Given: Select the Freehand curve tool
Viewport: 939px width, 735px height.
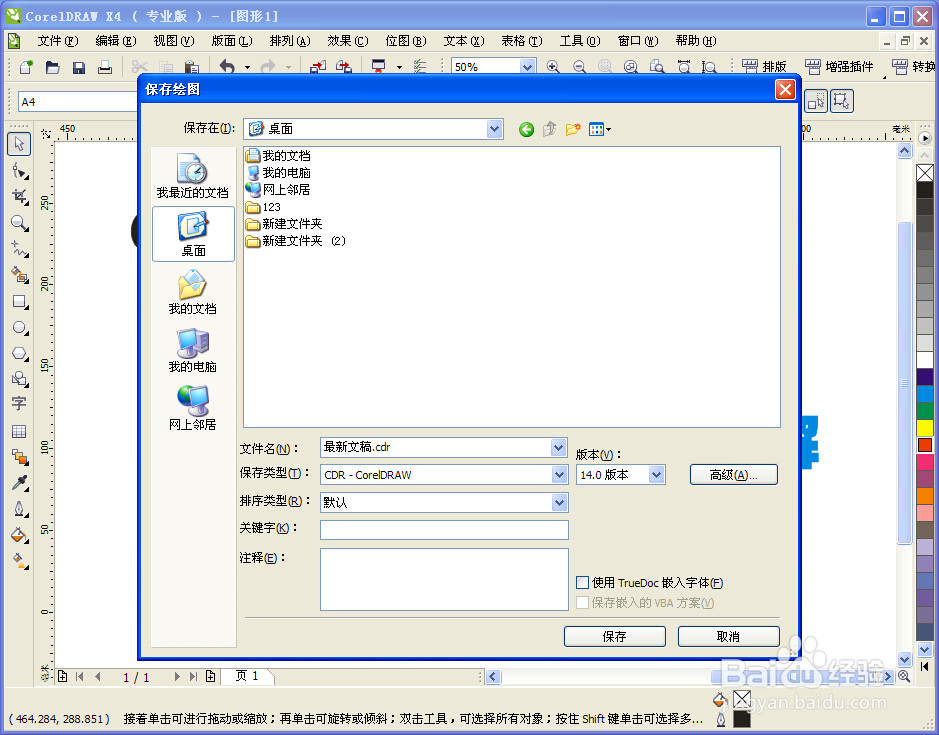Looking at the screenshot, I should [x=19, y=249].
